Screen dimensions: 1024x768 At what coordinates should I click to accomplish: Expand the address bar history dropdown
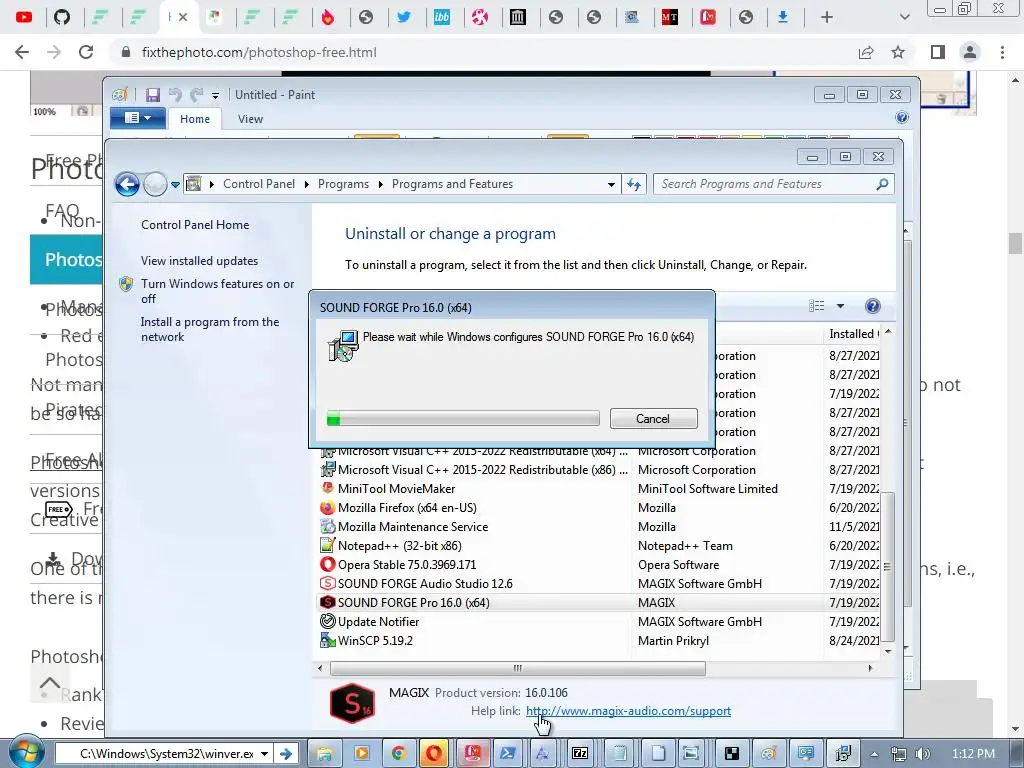611,185
